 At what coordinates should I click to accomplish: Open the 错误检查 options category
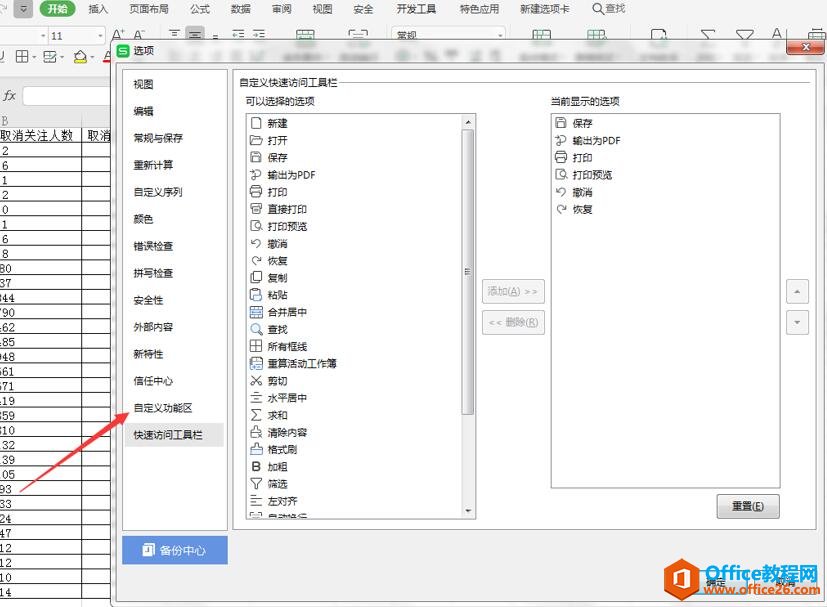pos(153,246)
